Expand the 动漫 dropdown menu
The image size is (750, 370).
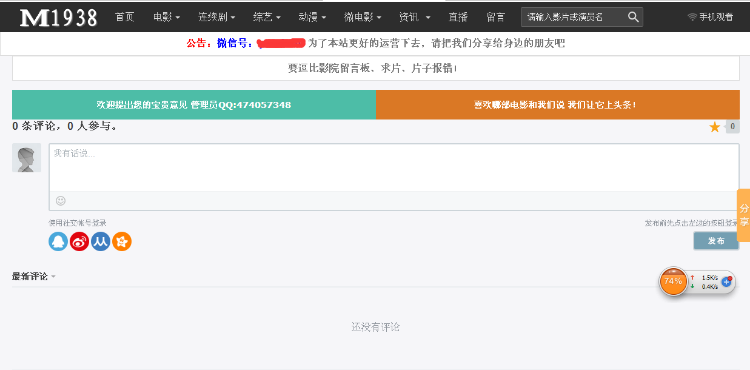(312, 17)
